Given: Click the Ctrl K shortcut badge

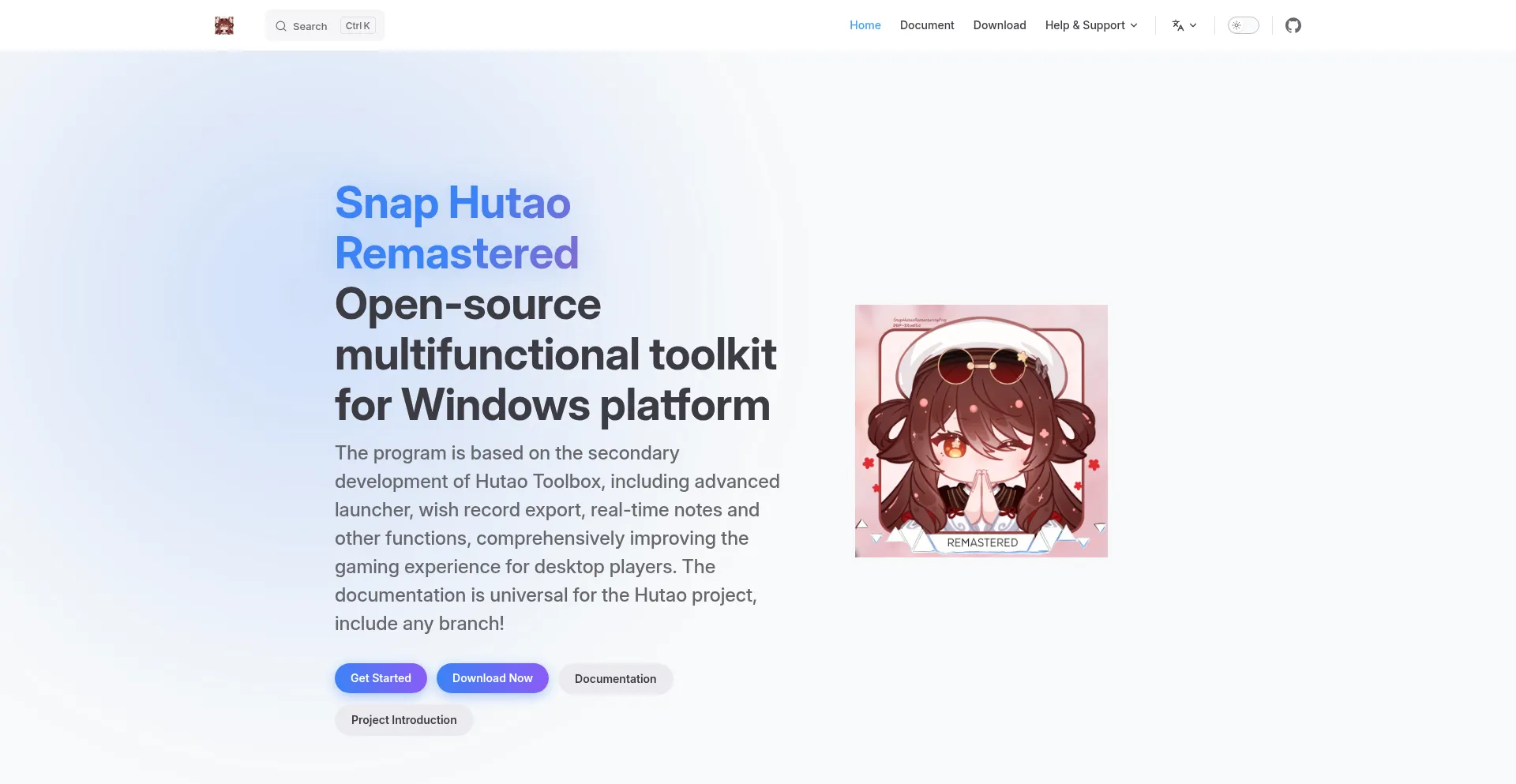Looking at the screenshot, I should (x=358, y=26).
